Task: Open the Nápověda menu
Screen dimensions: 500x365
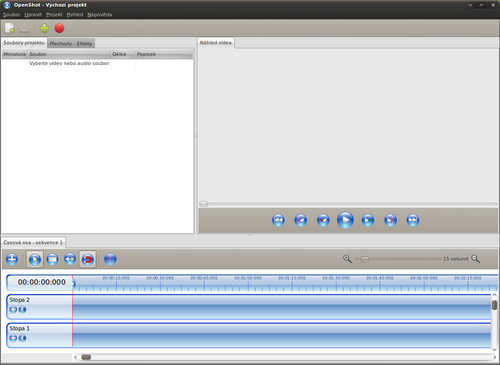Action: click(99, 15)
